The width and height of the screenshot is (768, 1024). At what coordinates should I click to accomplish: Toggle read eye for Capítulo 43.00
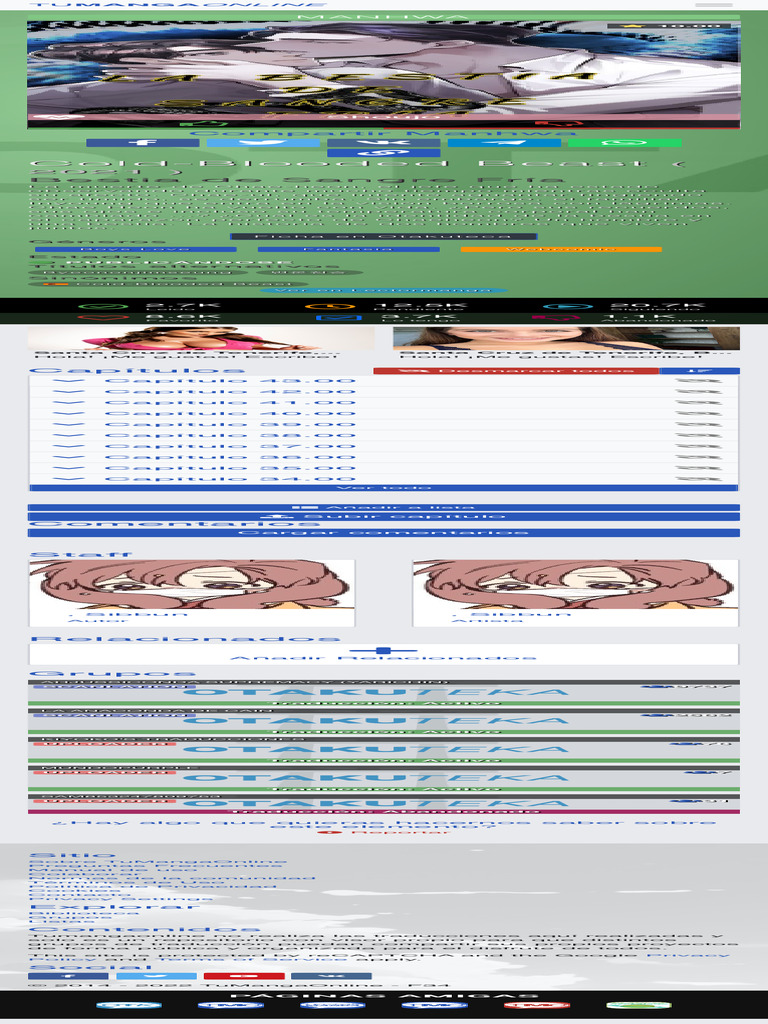click(x=699, y=381)
